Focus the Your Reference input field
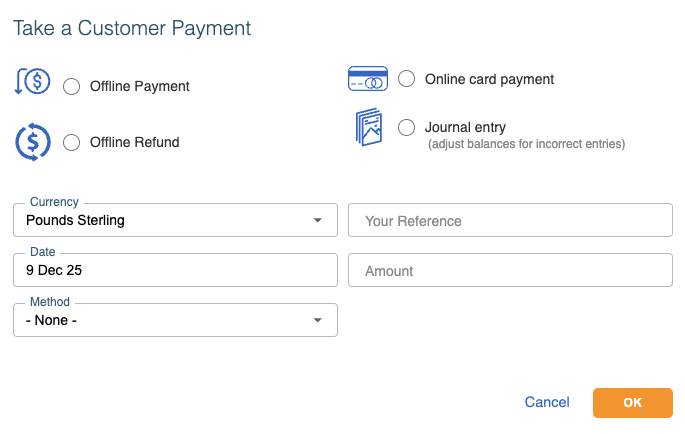The image size is (685, 434). click(x=510, y=220)
